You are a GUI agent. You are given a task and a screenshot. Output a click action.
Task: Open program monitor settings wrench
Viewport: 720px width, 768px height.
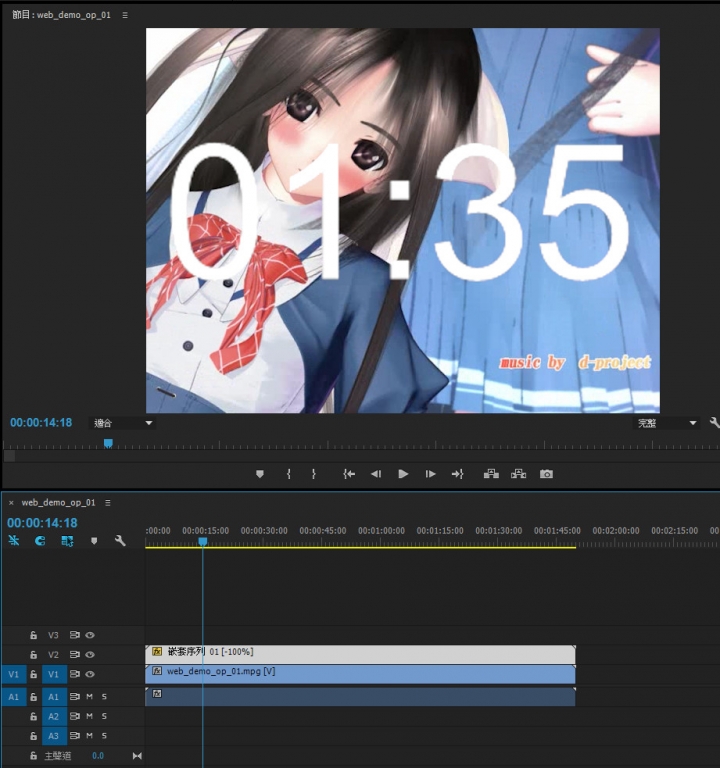click(714, 423)
